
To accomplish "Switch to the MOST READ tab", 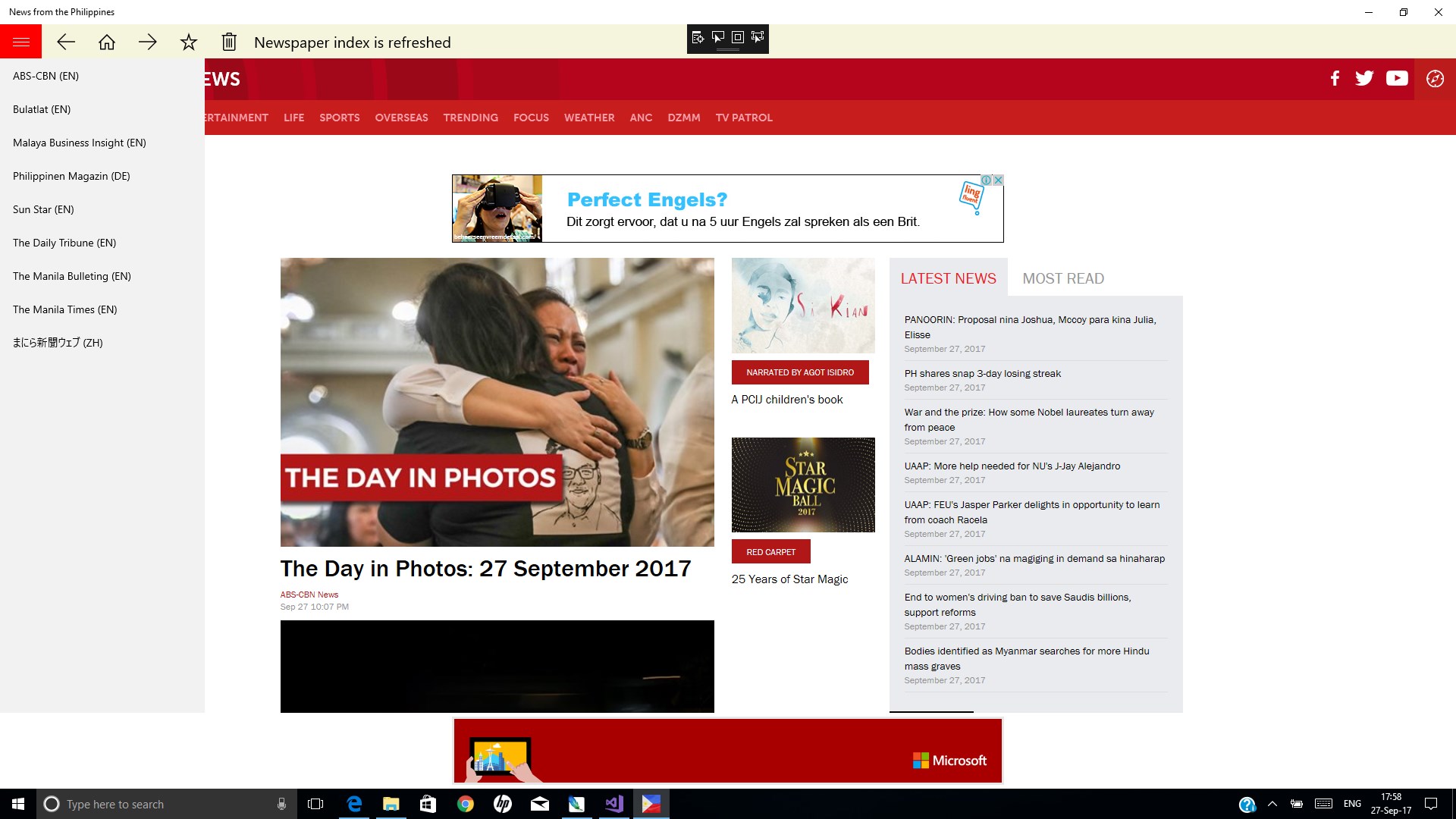I will [1063, 278].
